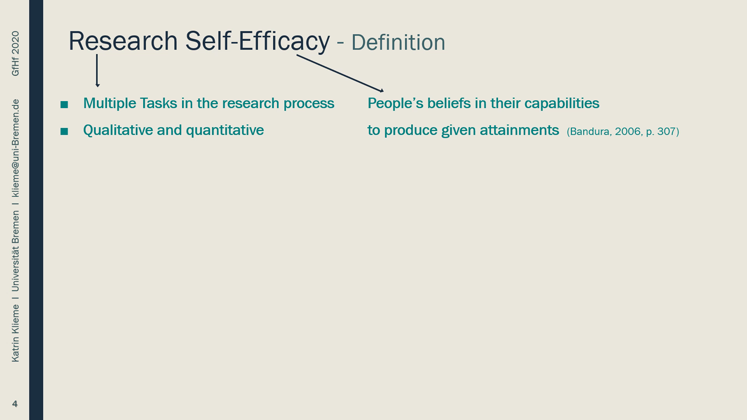747x420 pixels.
Task: Click the word 'attainments' in the definition
Action: point(512,130)
